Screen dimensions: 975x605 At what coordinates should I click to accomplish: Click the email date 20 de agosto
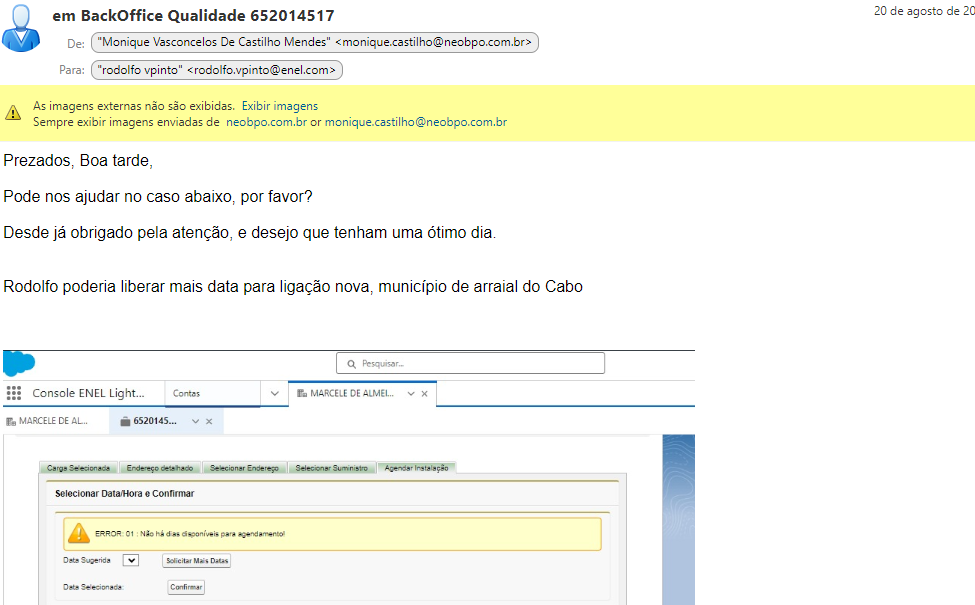pos(924,11)
